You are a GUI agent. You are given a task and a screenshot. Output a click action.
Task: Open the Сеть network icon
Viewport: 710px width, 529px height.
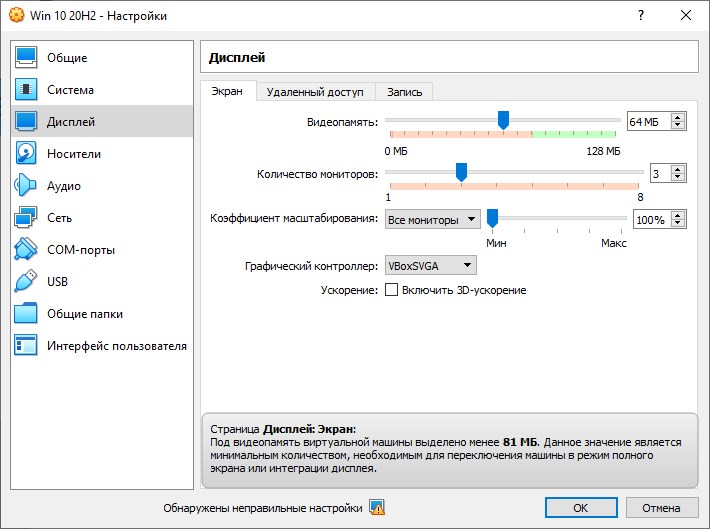point(27,218)
